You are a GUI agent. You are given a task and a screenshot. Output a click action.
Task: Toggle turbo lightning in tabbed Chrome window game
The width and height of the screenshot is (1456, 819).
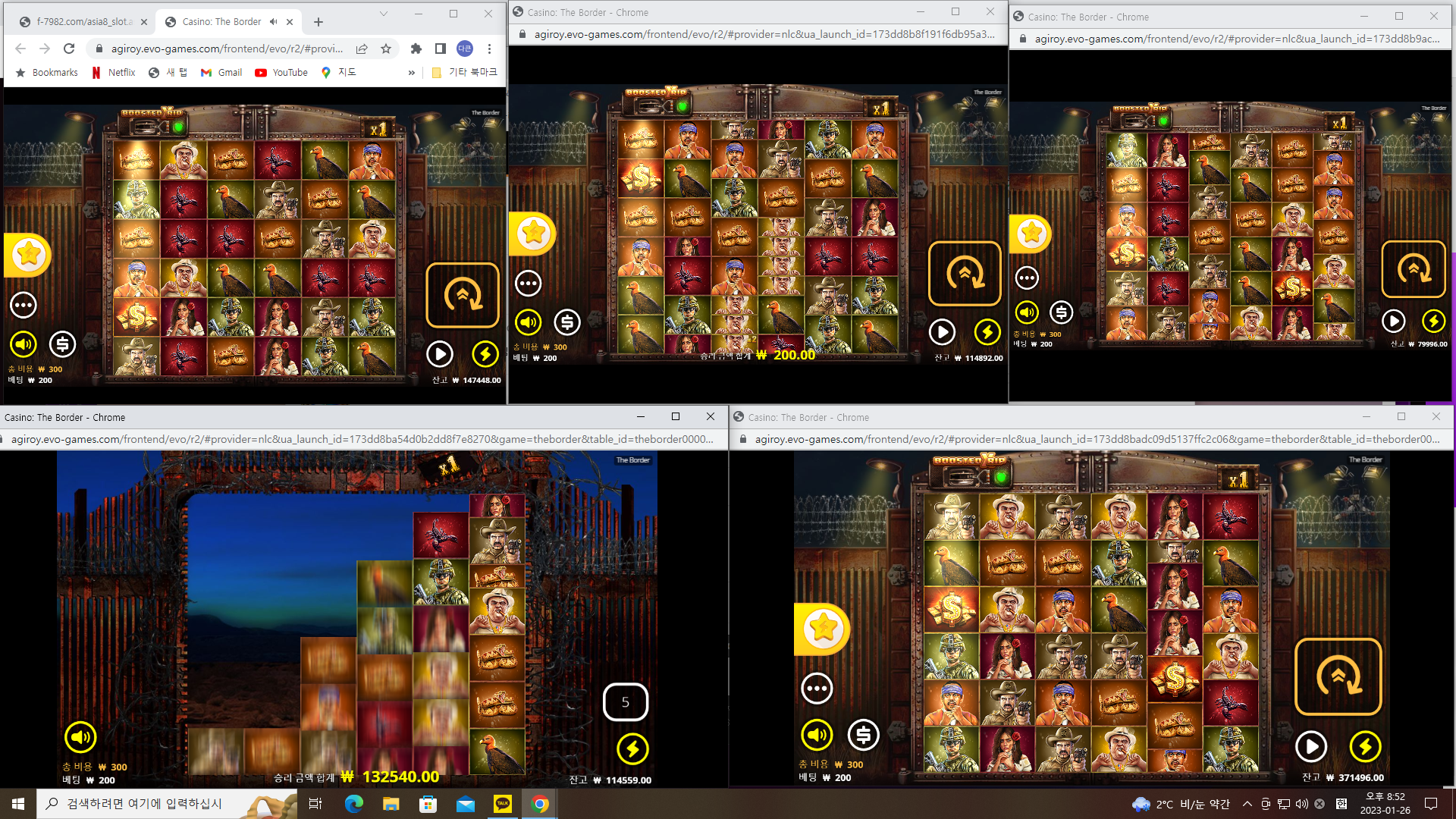[x=485, y=353]
